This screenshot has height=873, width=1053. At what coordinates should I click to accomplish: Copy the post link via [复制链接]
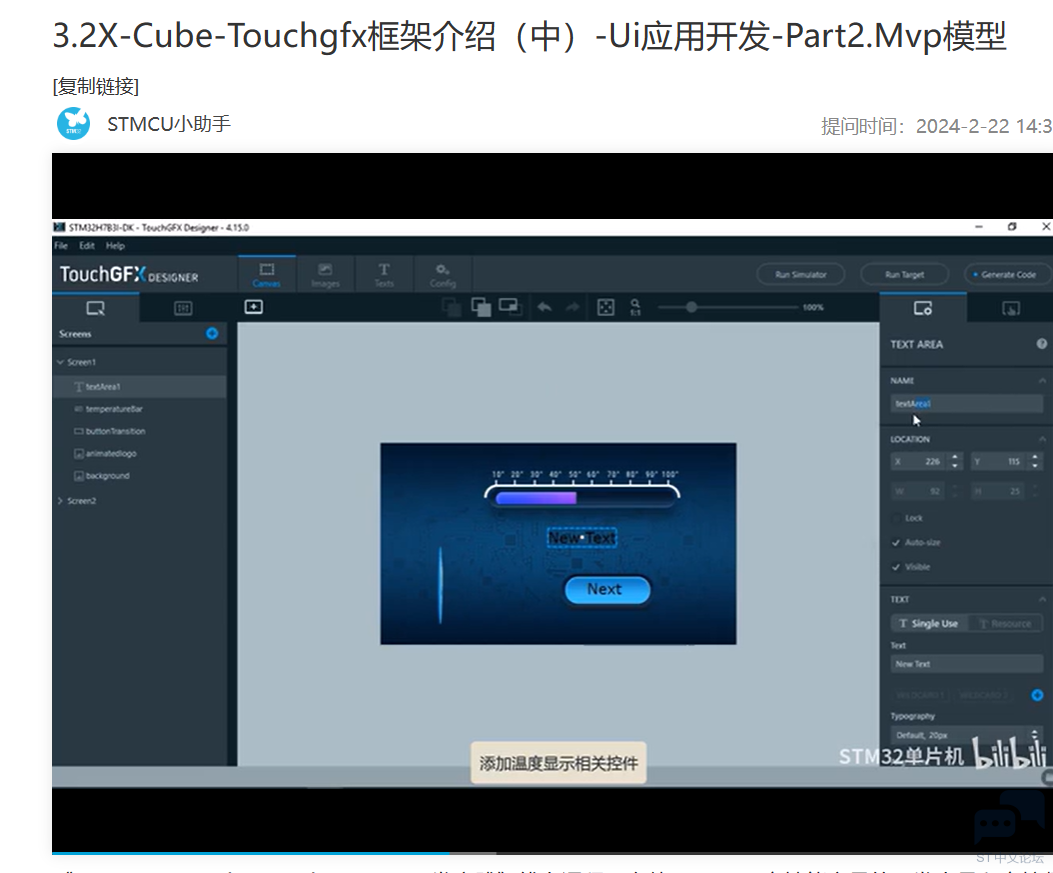click(x=96, y=86)
